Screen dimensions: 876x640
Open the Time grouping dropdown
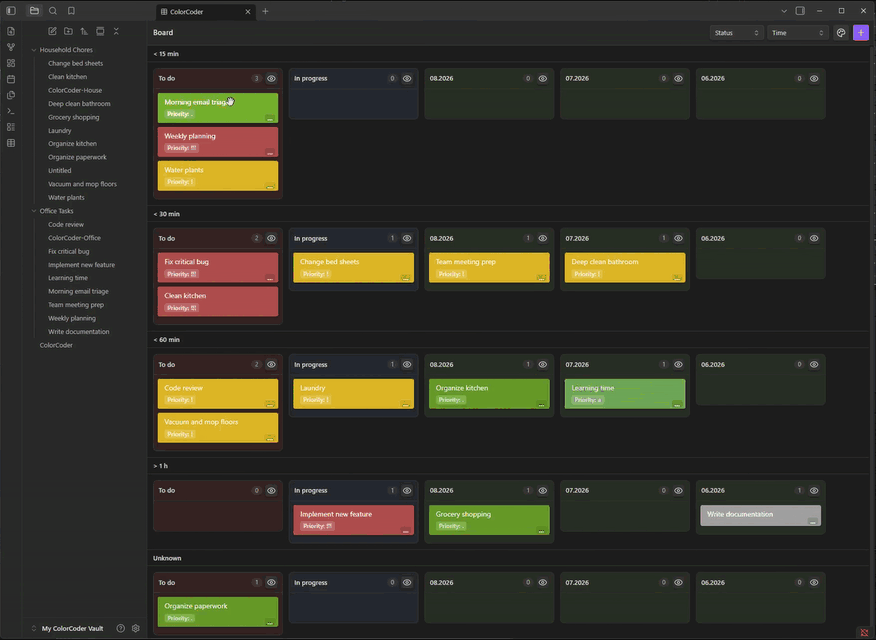point(797,33)
